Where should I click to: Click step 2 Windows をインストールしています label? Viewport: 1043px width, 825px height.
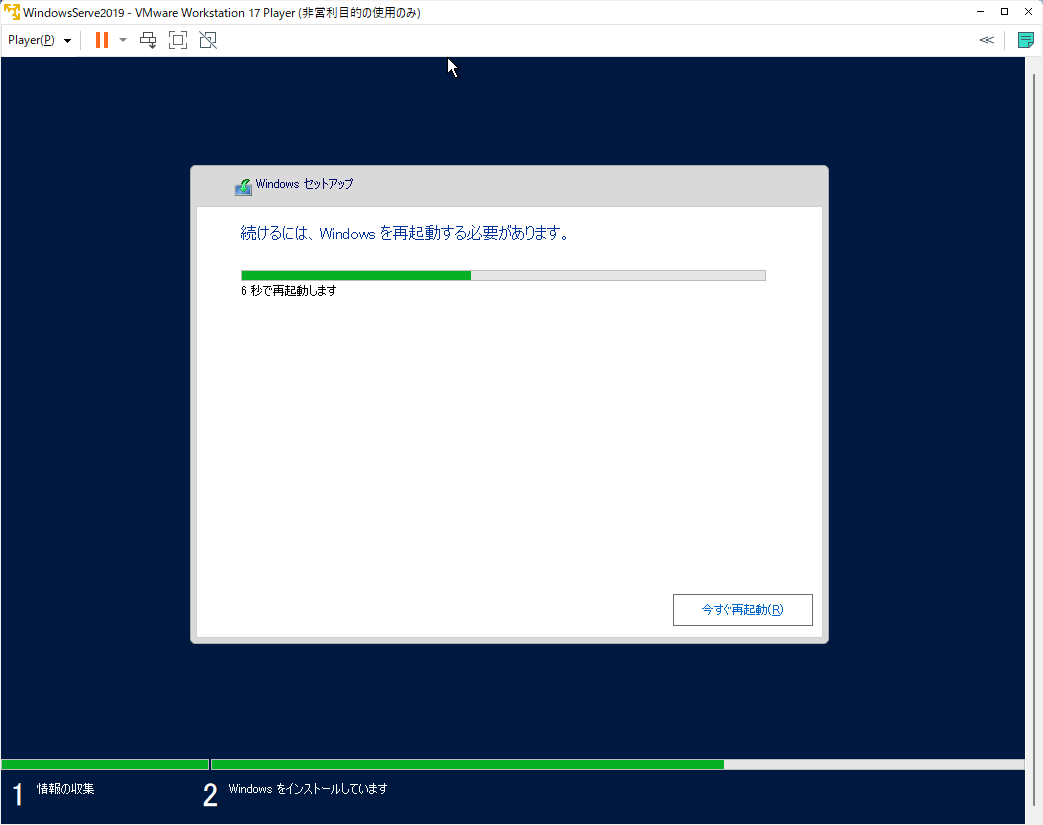coord(308,789)
